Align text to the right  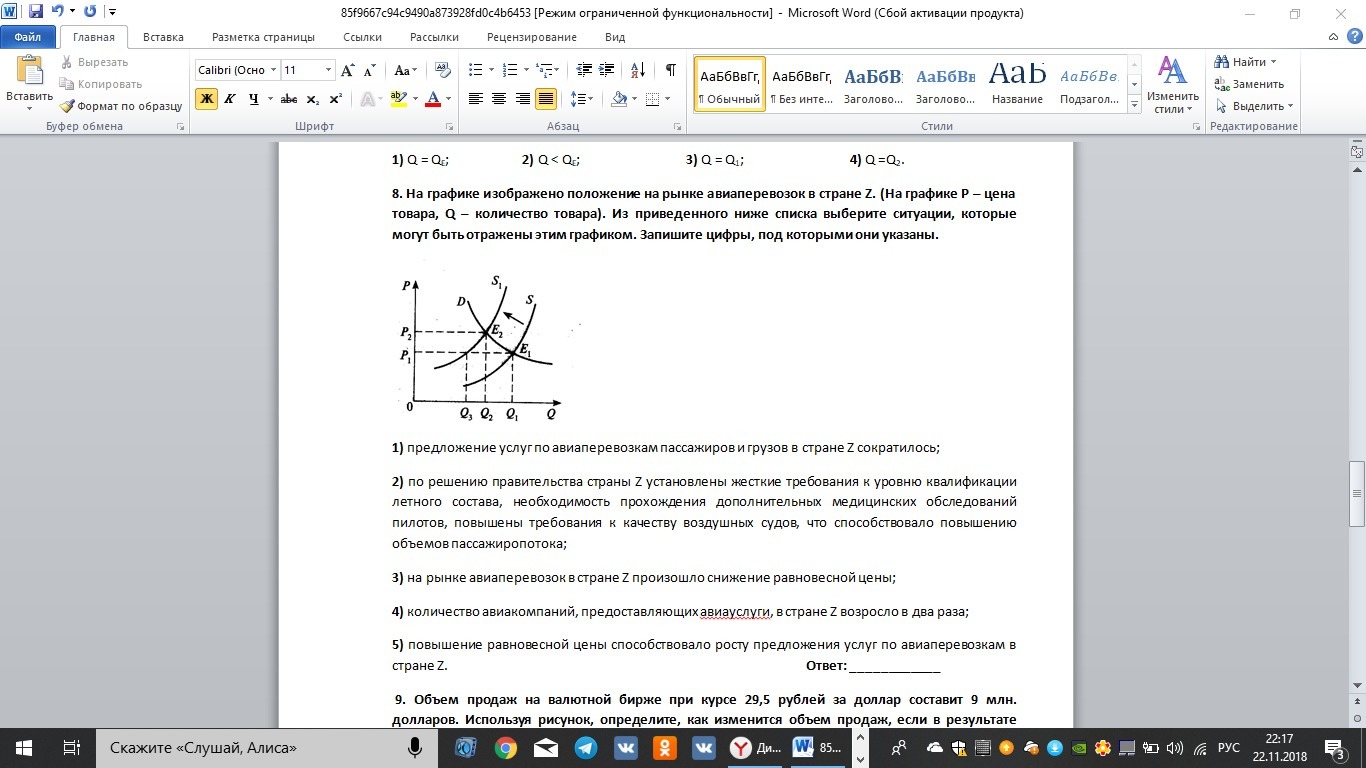pos(522,99)
